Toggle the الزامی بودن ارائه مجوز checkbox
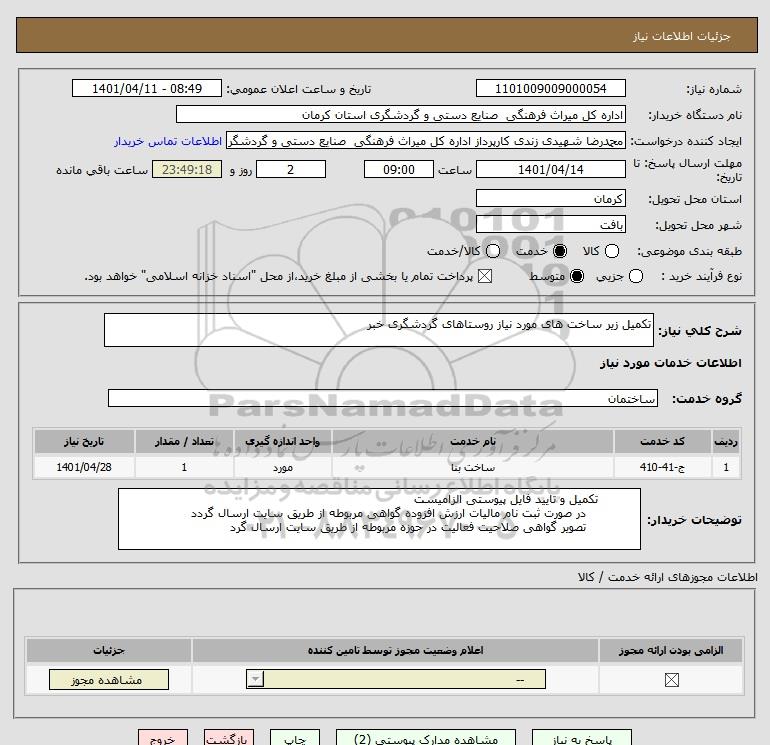 click(x=671, y=680)
